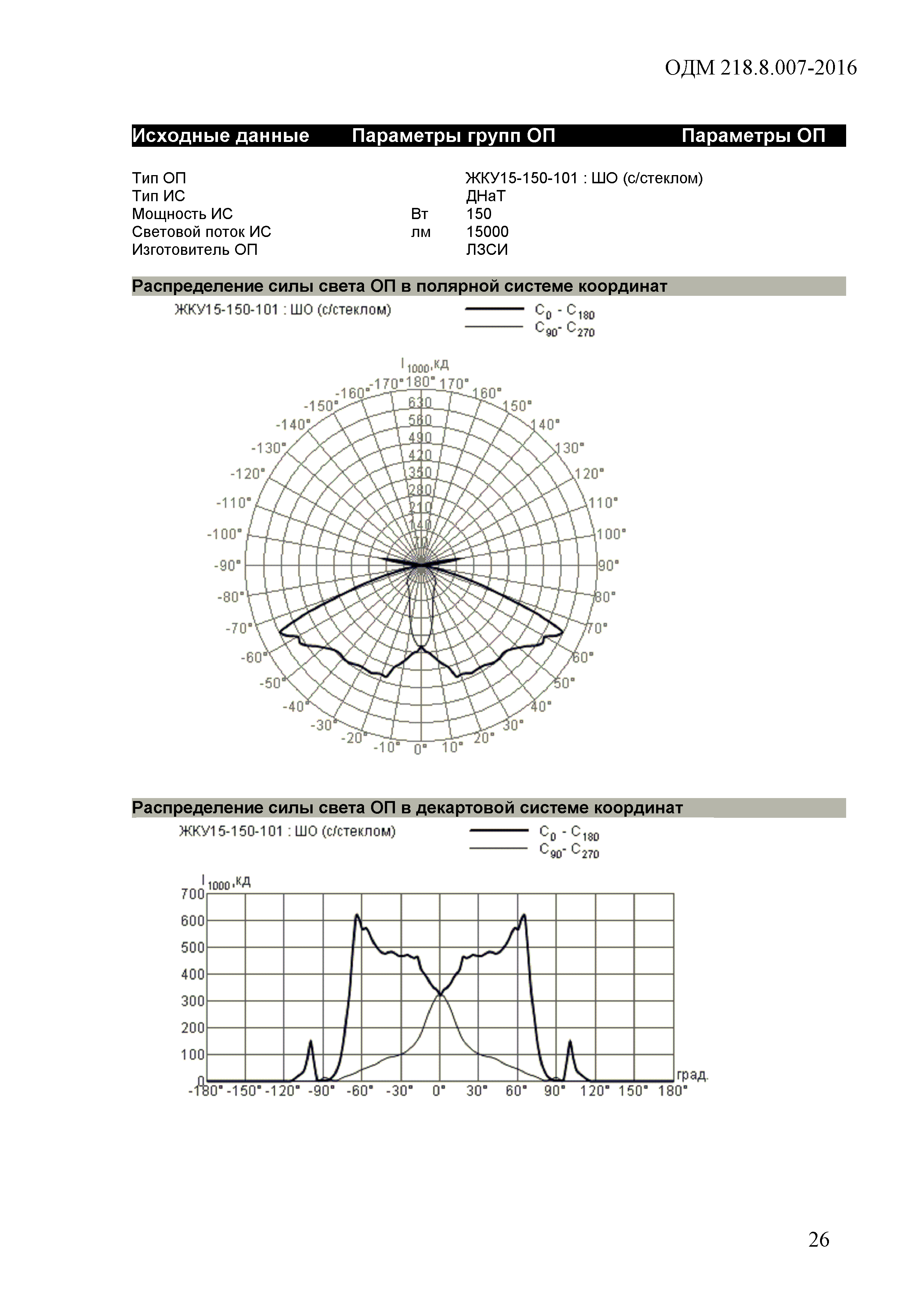Select the 'Исходные данные' header label
The height and width of the screenshot is (1307, 924).
[221, 136]
